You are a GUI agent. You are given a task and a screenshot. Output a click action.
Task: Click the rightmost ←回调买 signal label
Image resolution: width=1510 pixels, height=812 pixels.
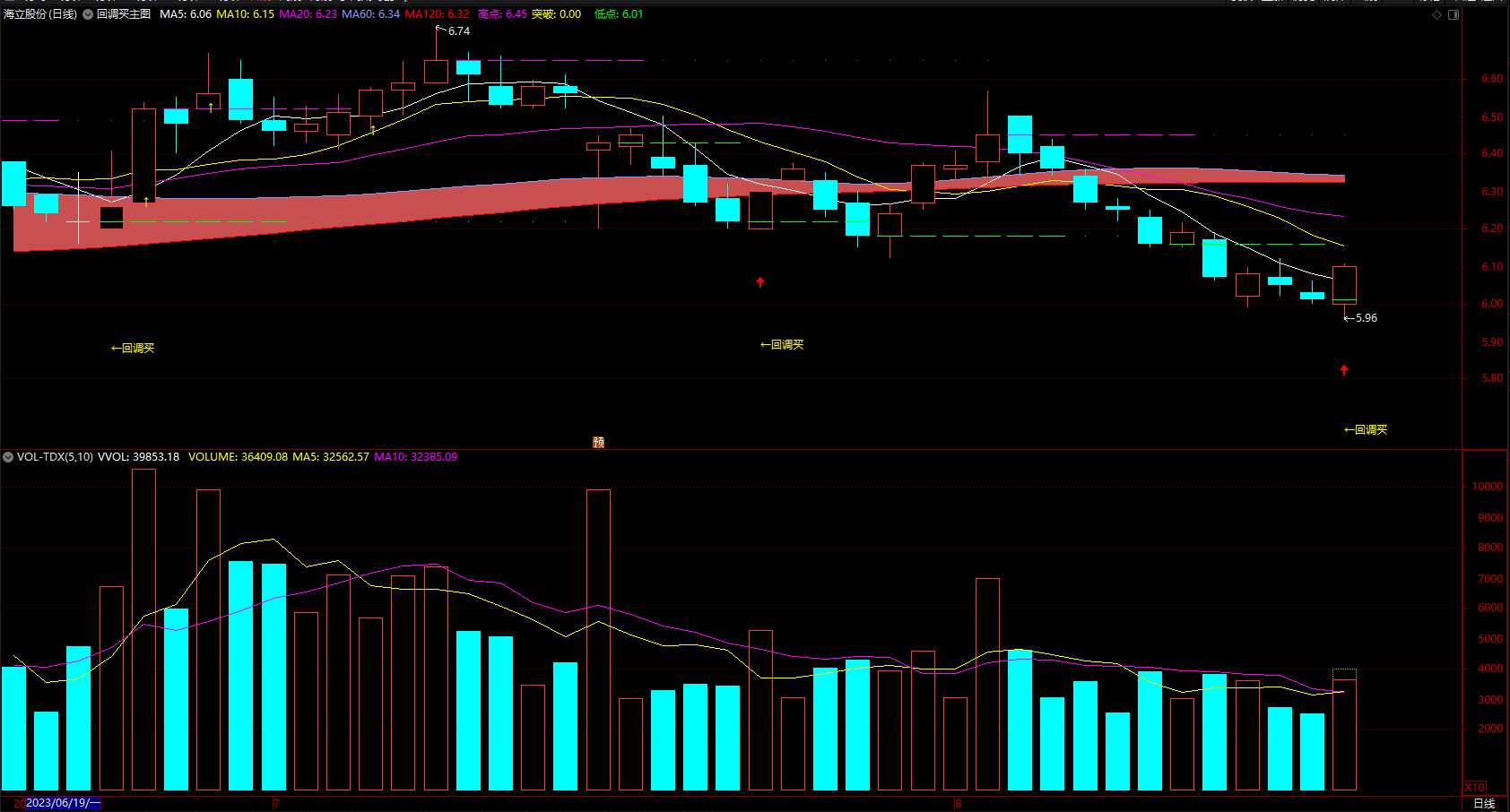click(x=1366, y=430)
